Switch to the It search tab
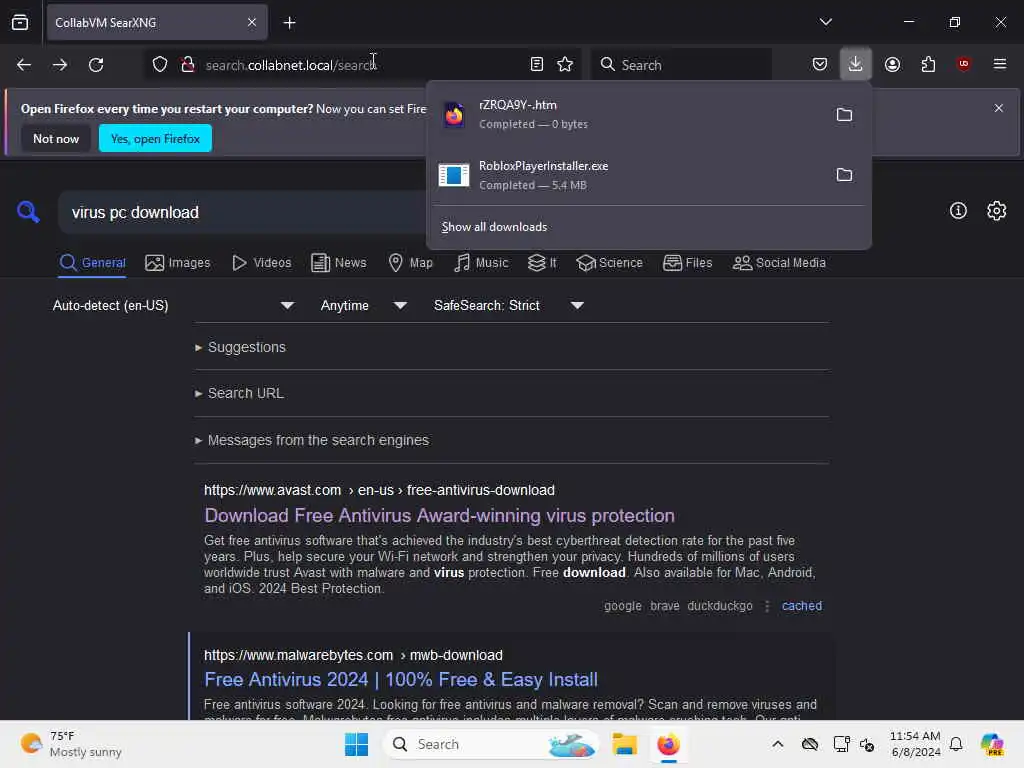Image resolution: width=1024 pixels, height=768 pixels. 542,263
